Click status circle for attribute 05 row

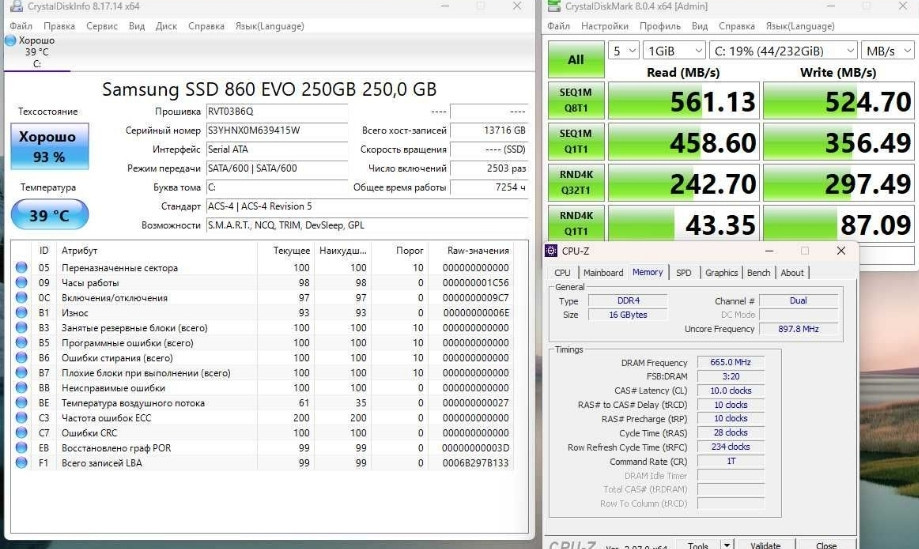click(x=22, y=267)
